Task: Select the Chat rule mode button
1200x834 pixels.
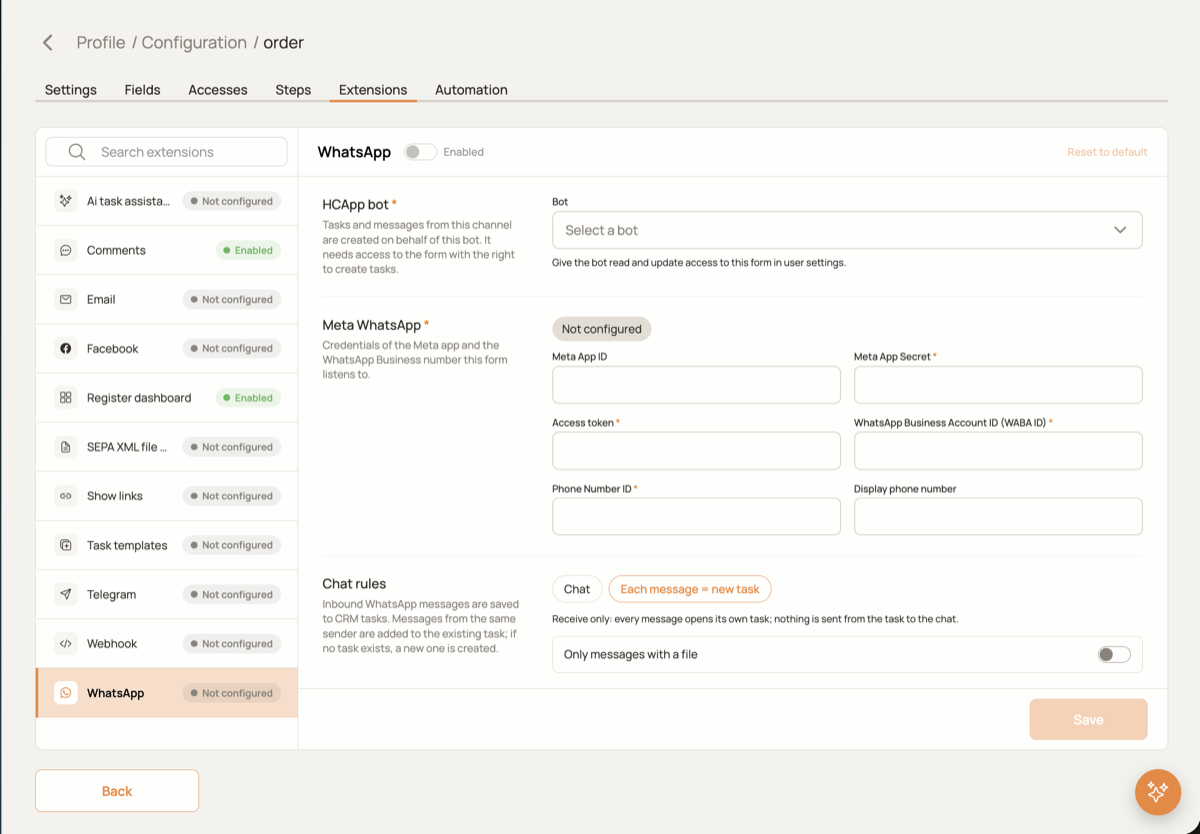Action: [x=577, y=589]
